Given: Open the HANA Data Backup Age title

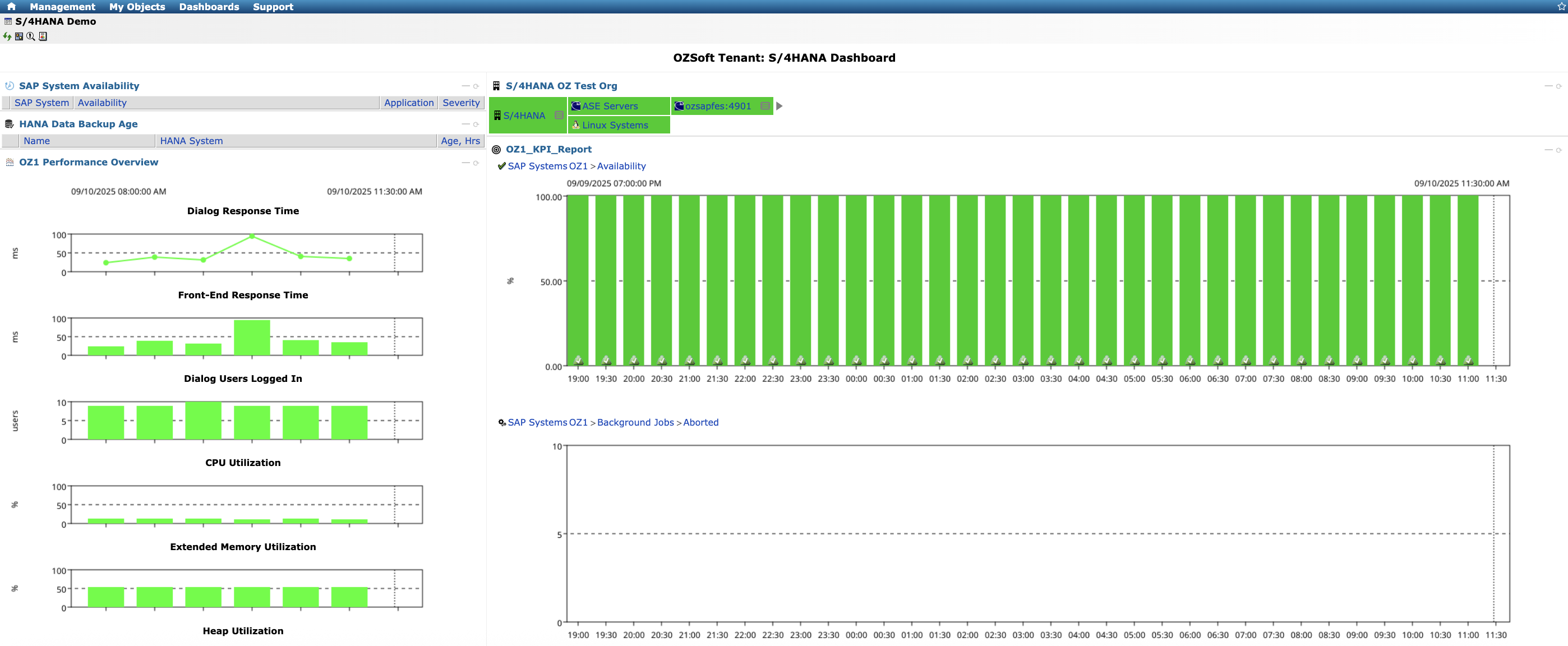Looking at the screenshot, I should (x=78, y=124).
